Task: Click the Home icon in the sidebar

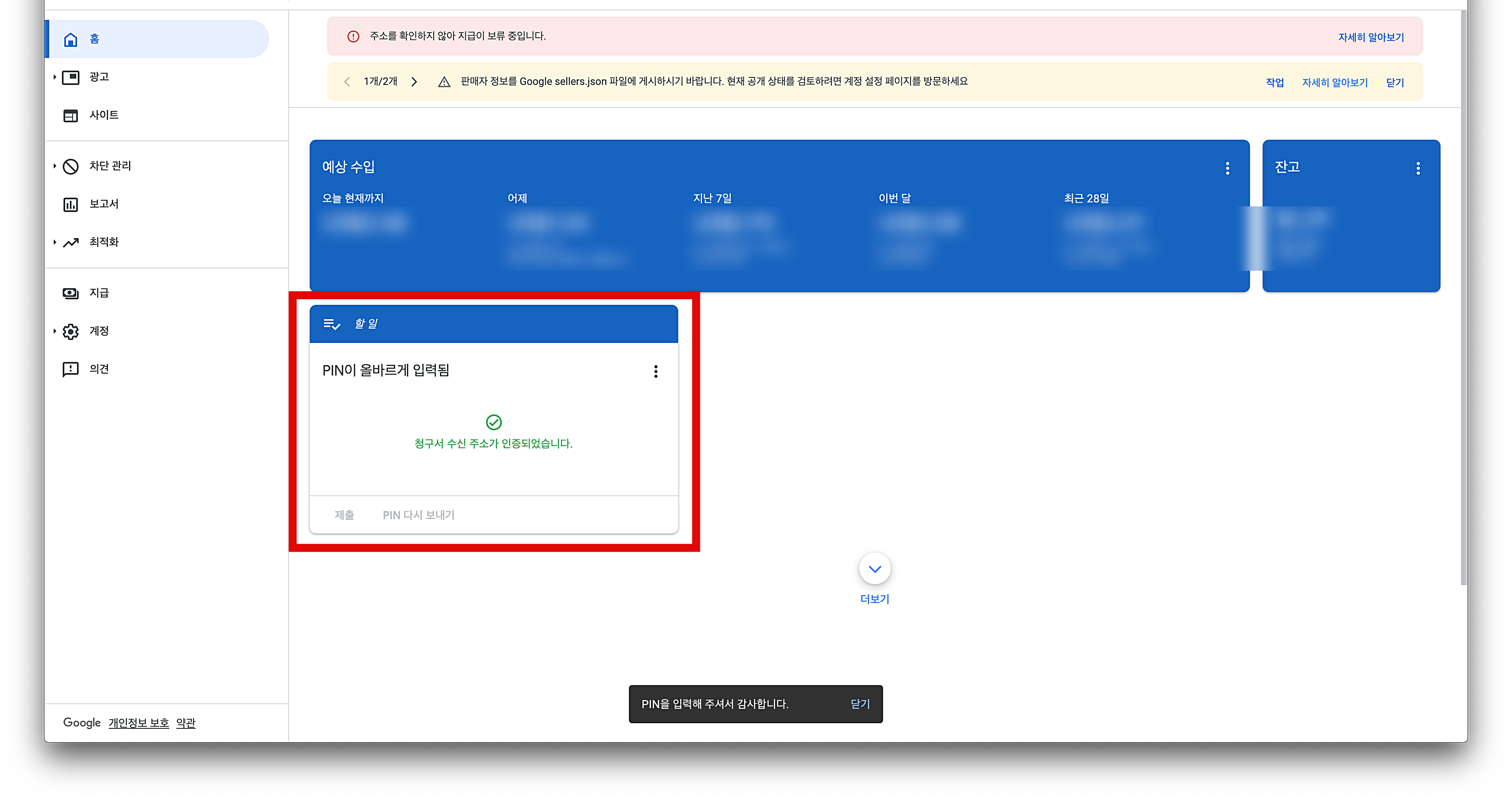Action: (70, 39)
